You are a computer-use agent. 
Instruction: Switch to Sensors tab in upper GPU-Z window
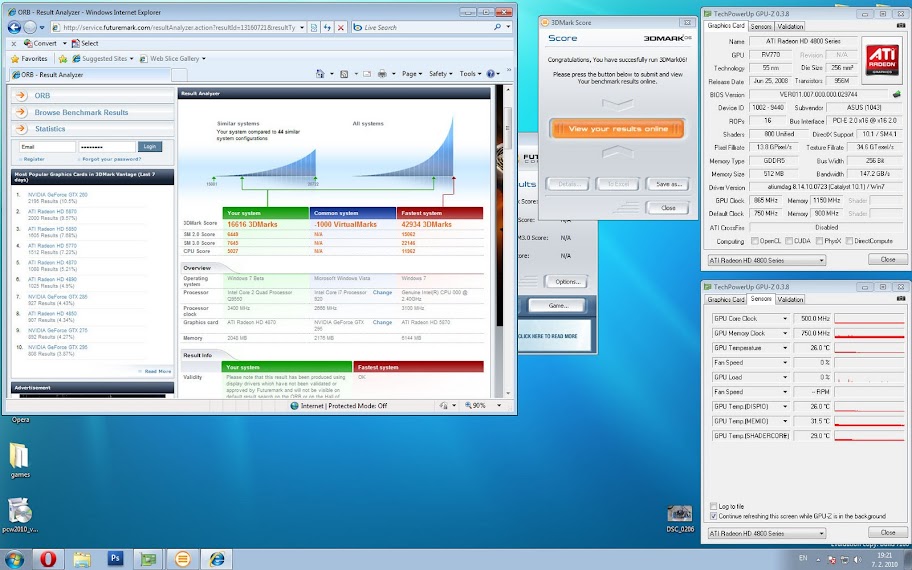[761, 26]
